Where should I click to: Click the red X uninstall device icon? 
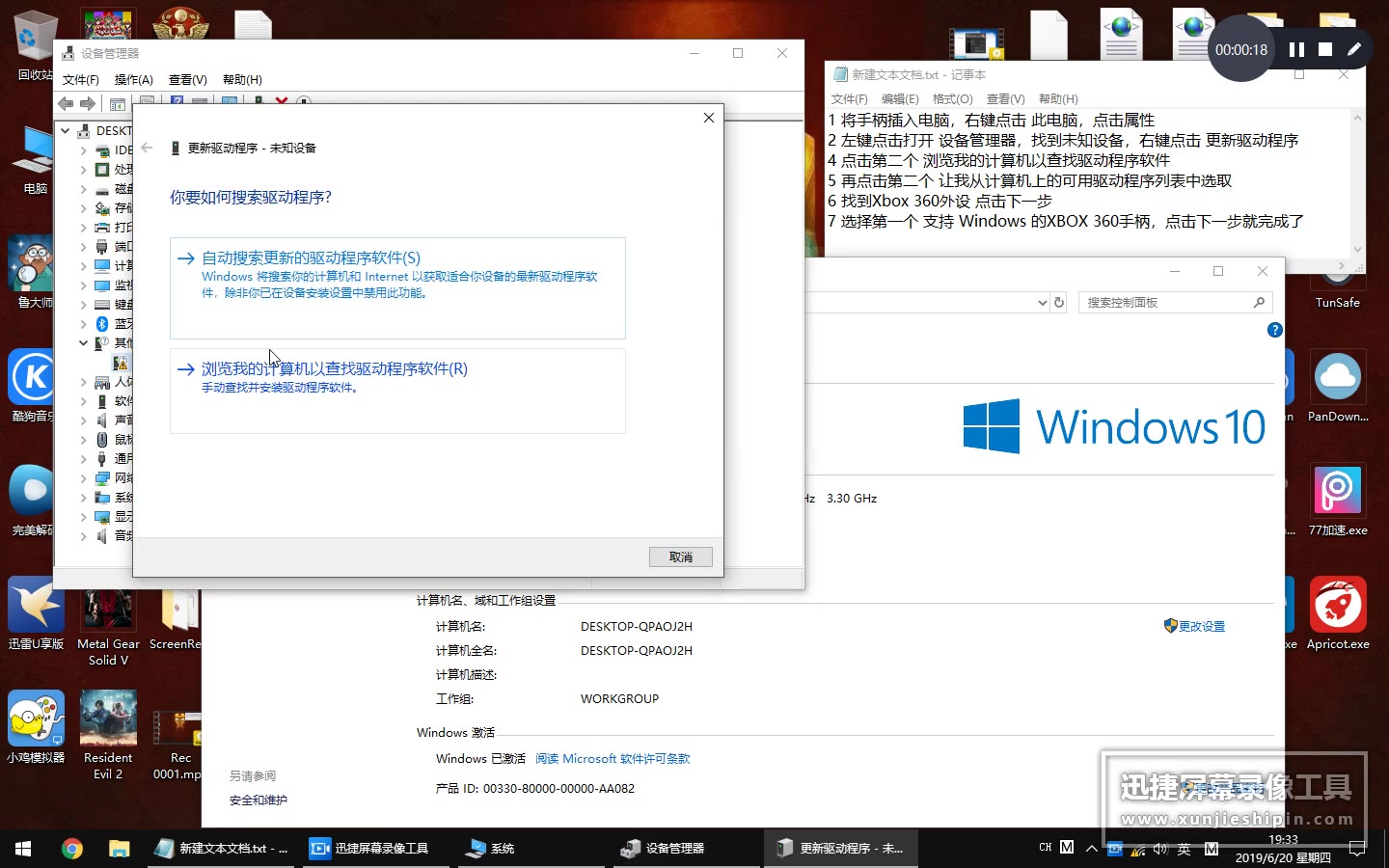click(x=282, y=101)
